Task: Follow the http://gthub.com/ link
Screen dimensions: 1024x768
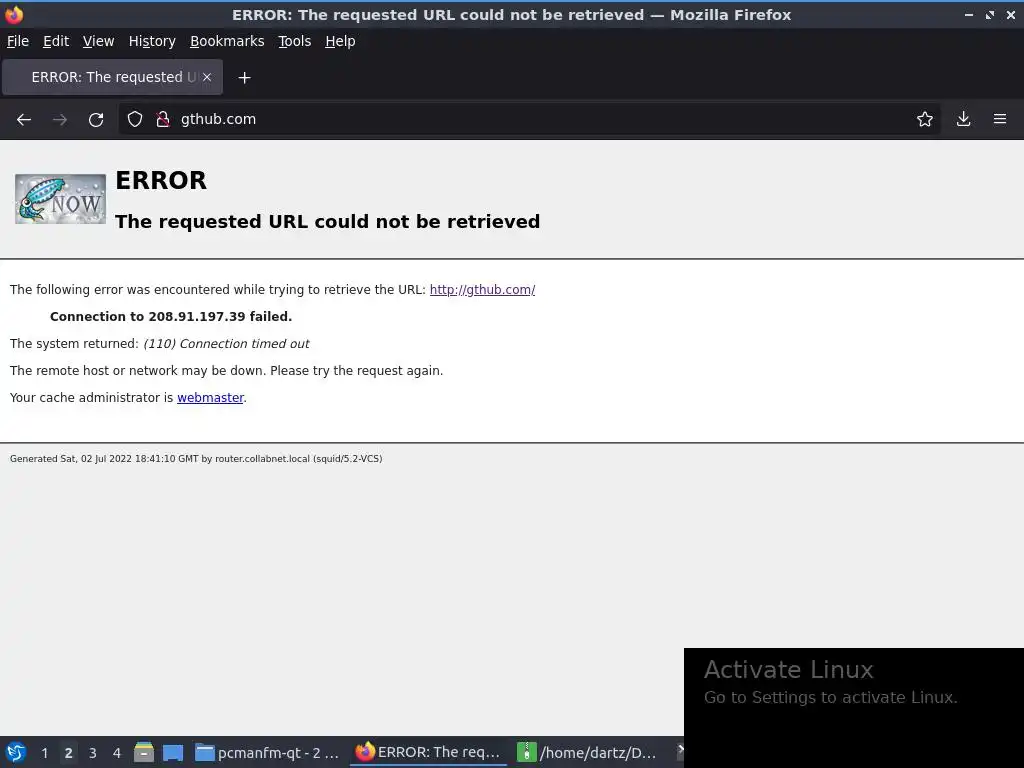Action: [x=482, y=290]
